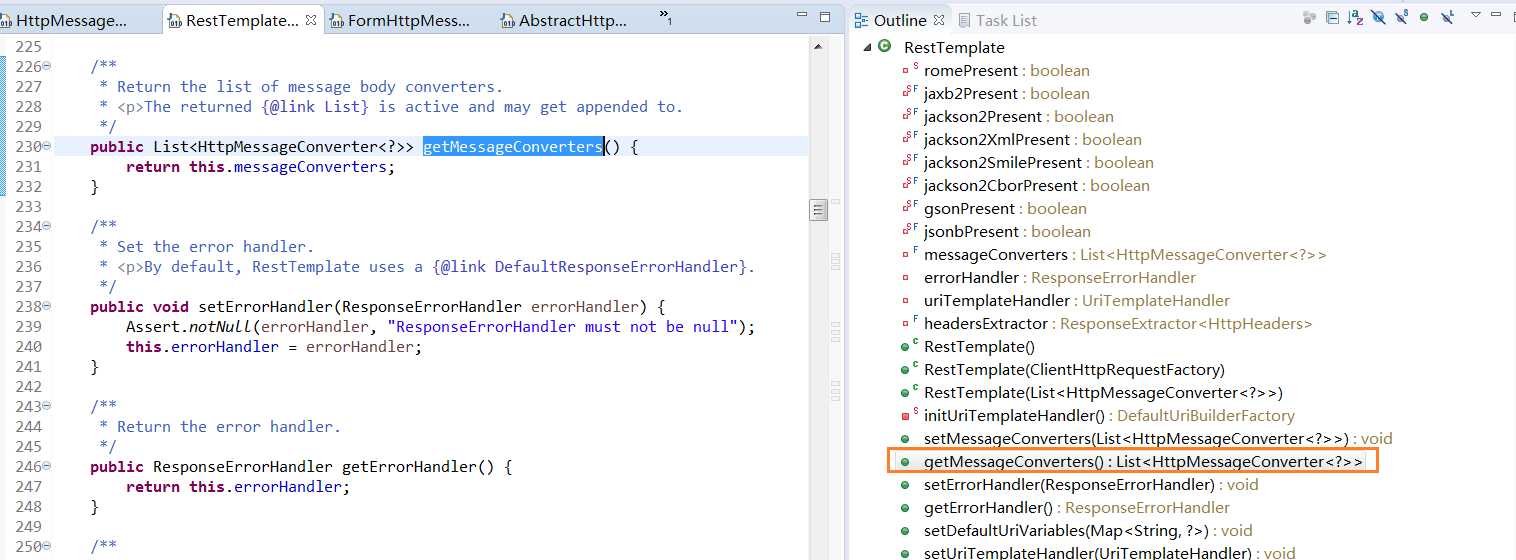Activate the Outline view tab
1516x560 pixels.
(900, 20)
